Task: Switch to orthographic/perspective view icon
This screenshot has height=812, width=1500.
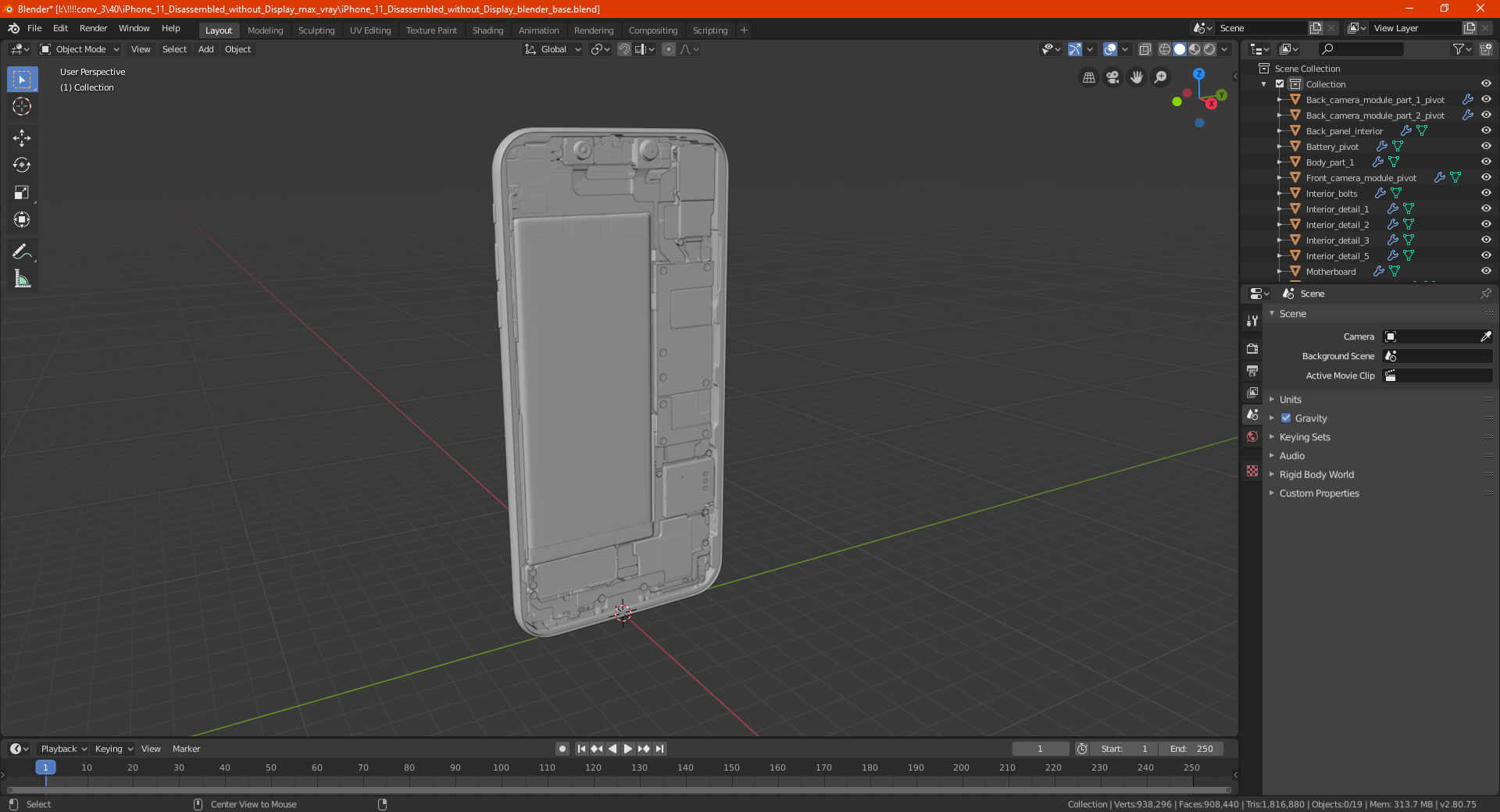Action: pyautogui.click(x=1088, y=77)
